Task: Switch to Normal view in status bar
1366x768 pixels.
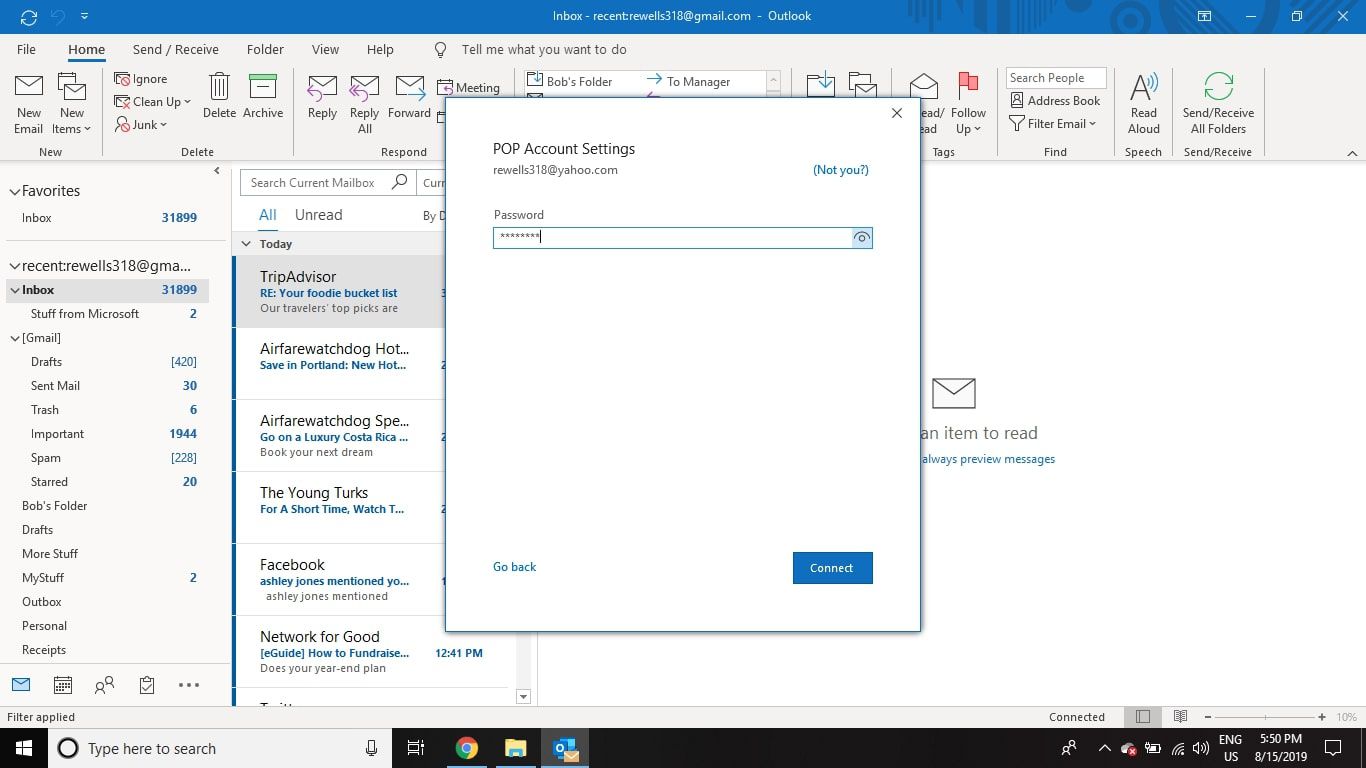Action: [1143, 717]
